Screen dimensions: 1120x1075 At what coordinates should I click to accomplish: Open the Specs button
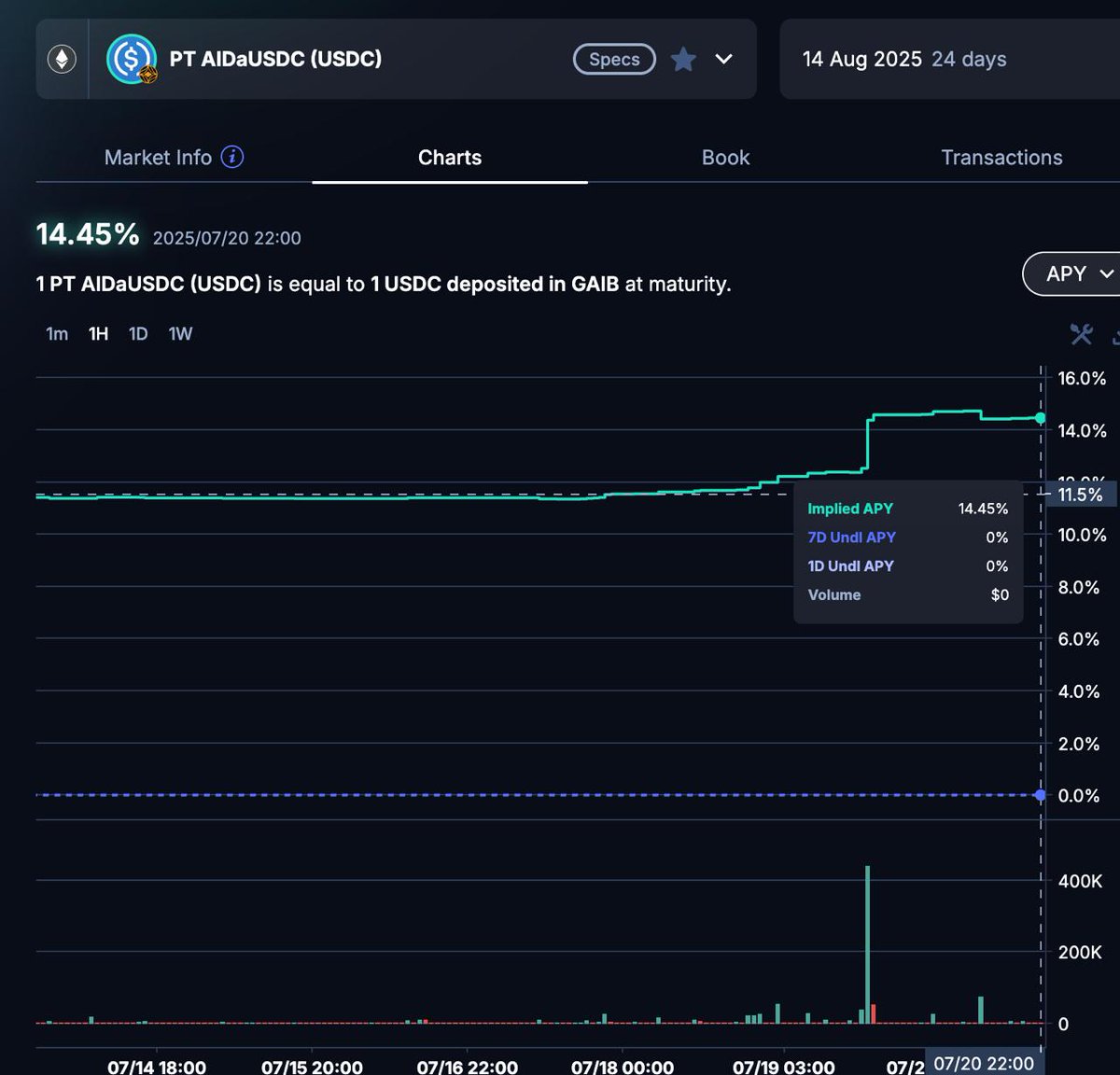(x=614, y=59)
